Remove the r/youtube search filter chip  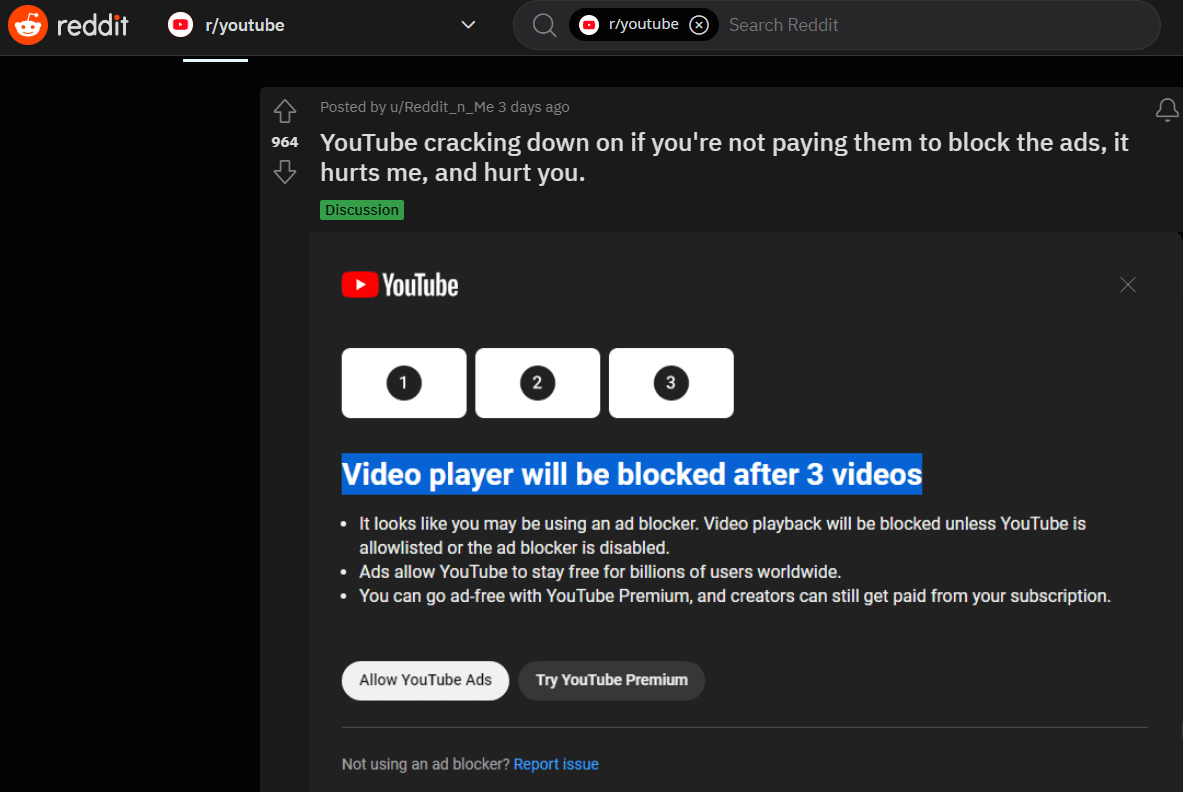point(699,25)
